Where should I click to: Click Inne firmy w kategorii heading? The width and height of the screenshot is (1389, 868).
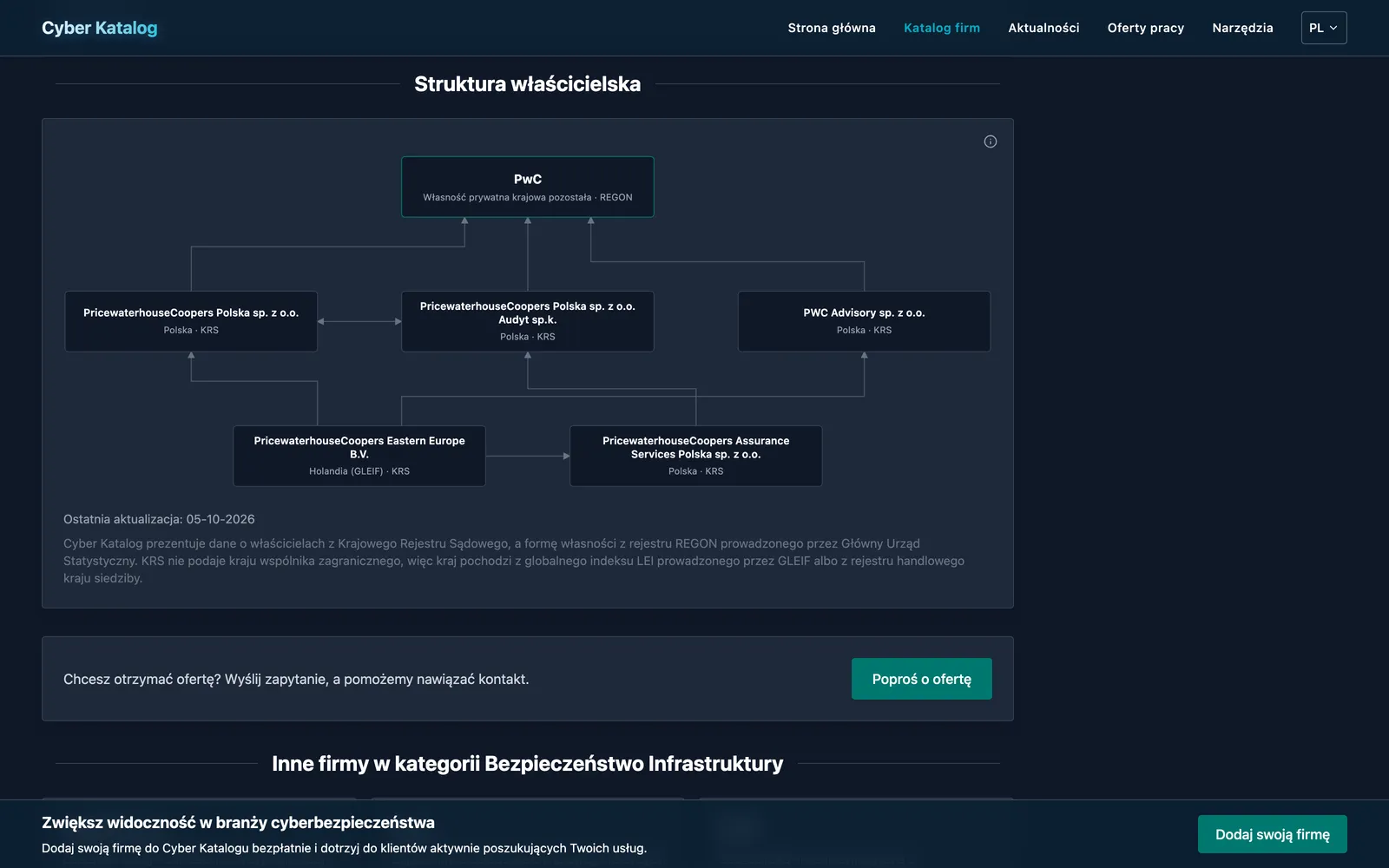[528, 764]
